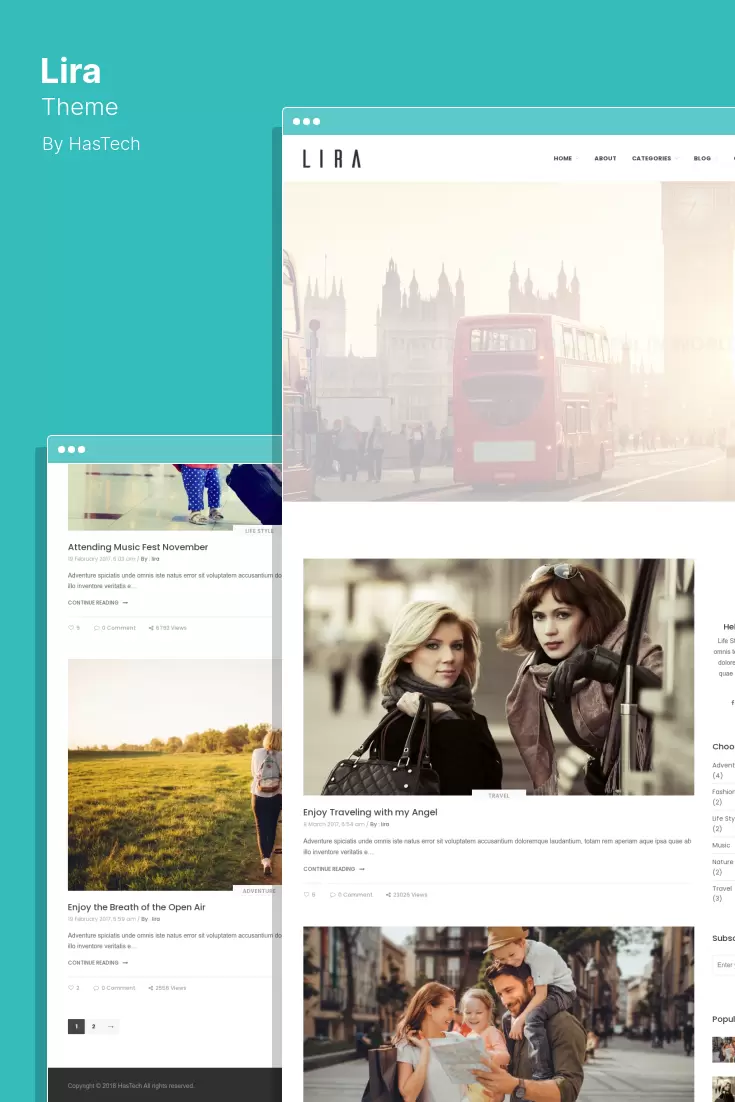The image size is (735, 1102).
Task: Click the author name lira under Attending Music Fest November
Action: [155, 559]
